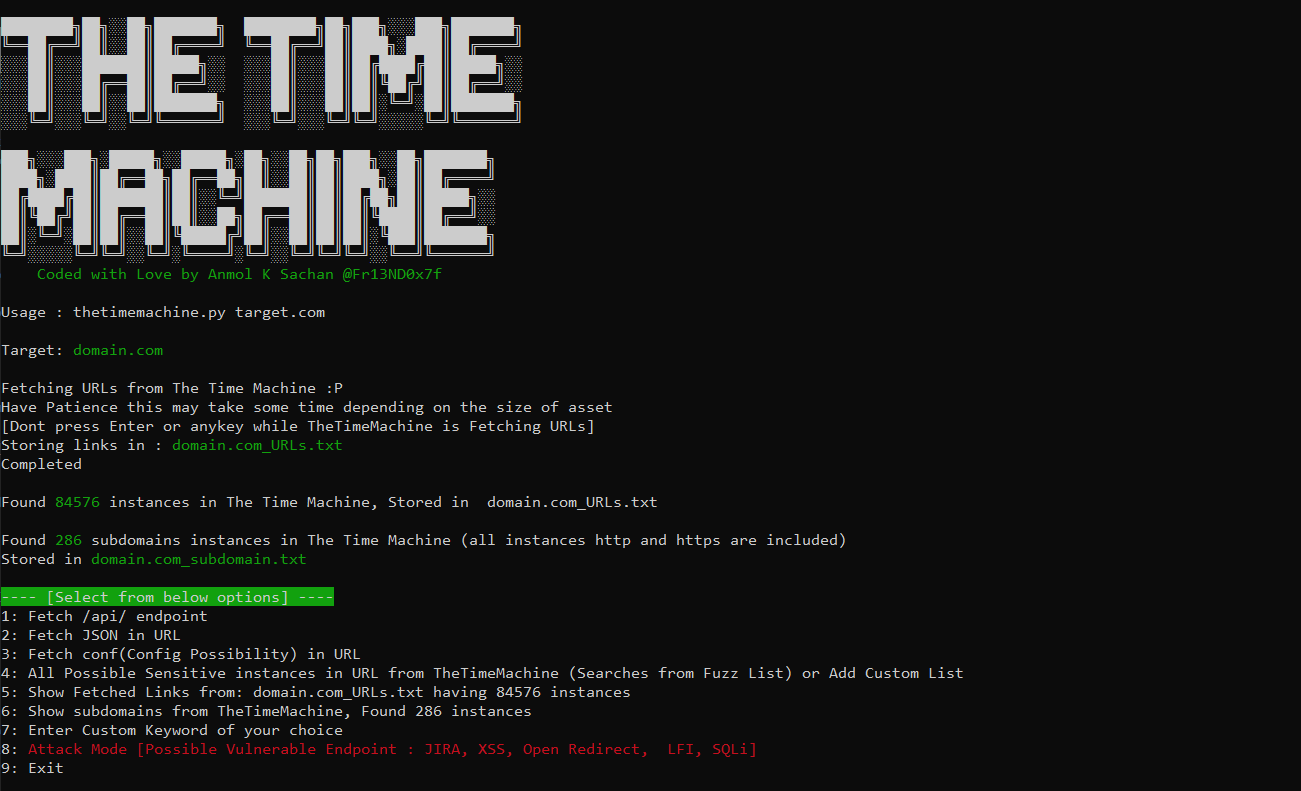Click the '[Select from below options]' green header
Viewport: 1301px width, 791px height.
pyautogui.click(x=167, y=597)
